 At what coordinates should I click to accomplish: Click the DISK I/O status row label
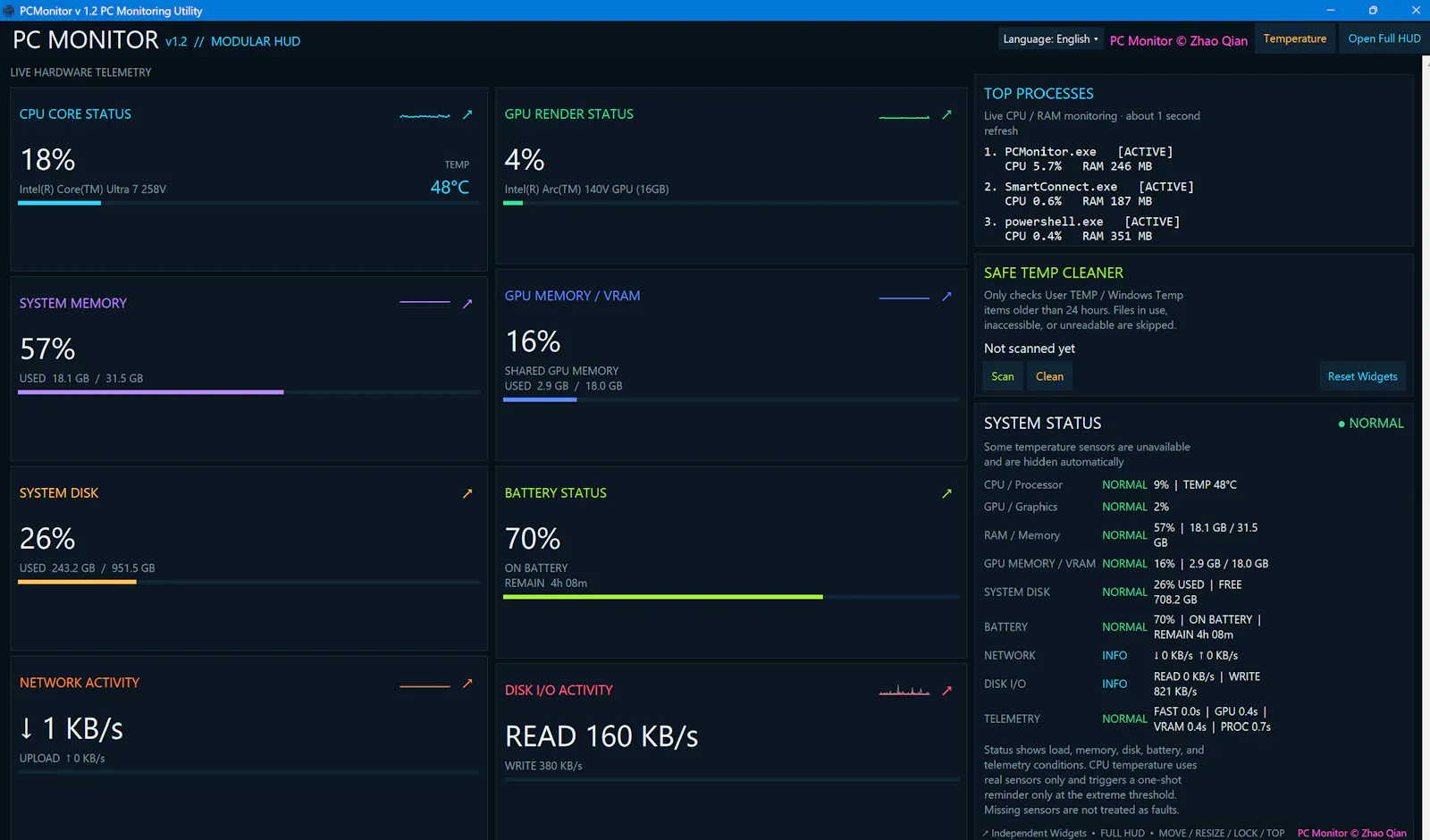(x=1005, y=685)
